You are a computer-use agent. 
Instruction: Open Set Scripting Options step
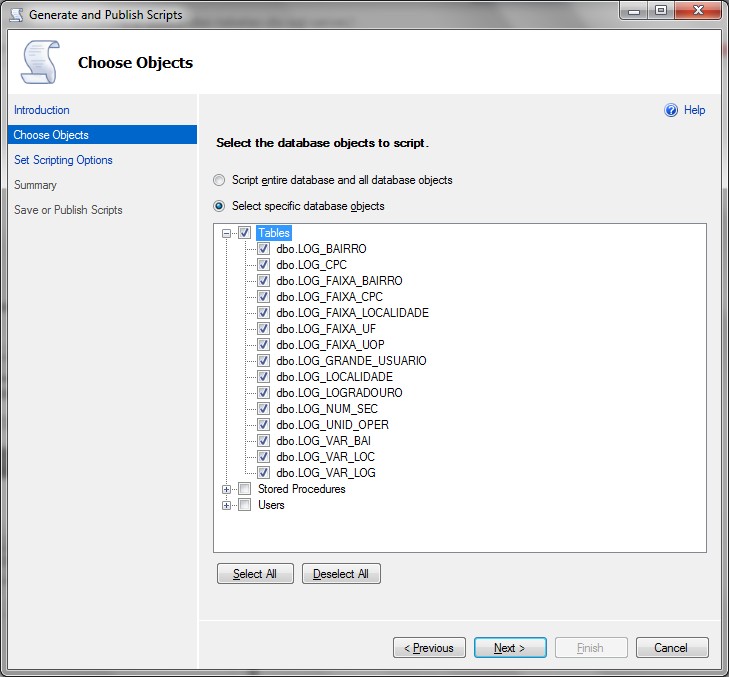tap(63, 160)
